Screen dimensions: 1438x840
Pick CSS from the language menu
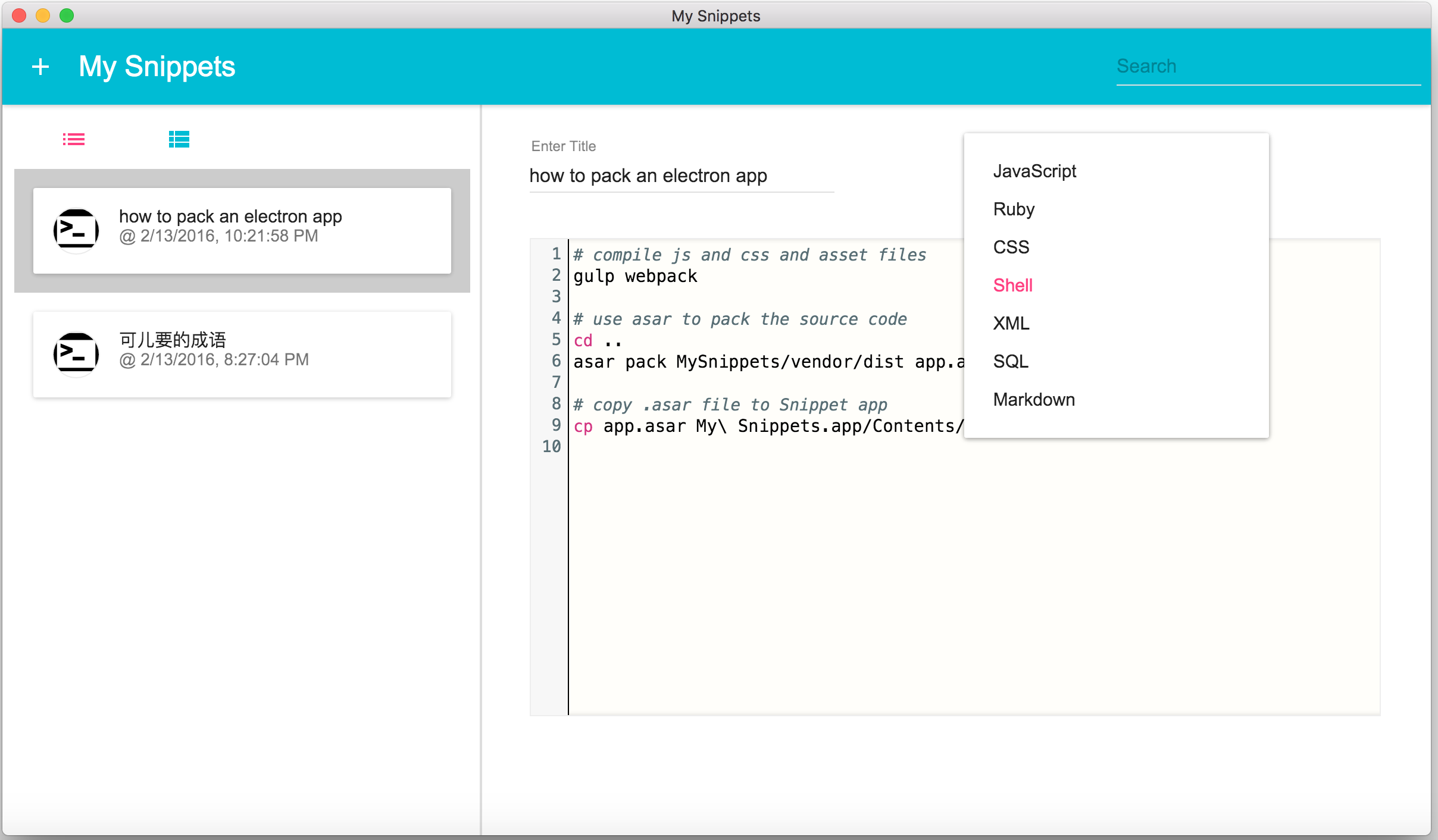click(1011, 247)
